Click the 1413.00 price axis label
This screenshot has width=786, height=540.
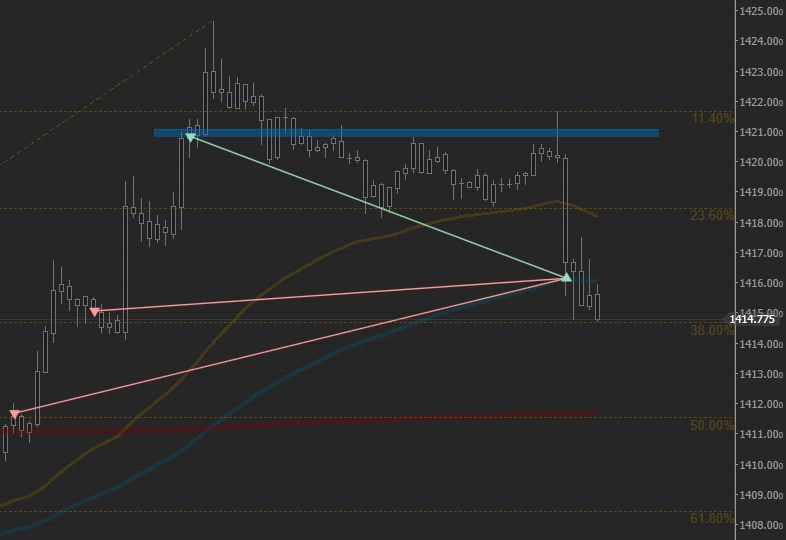click(x=761, y=374)
